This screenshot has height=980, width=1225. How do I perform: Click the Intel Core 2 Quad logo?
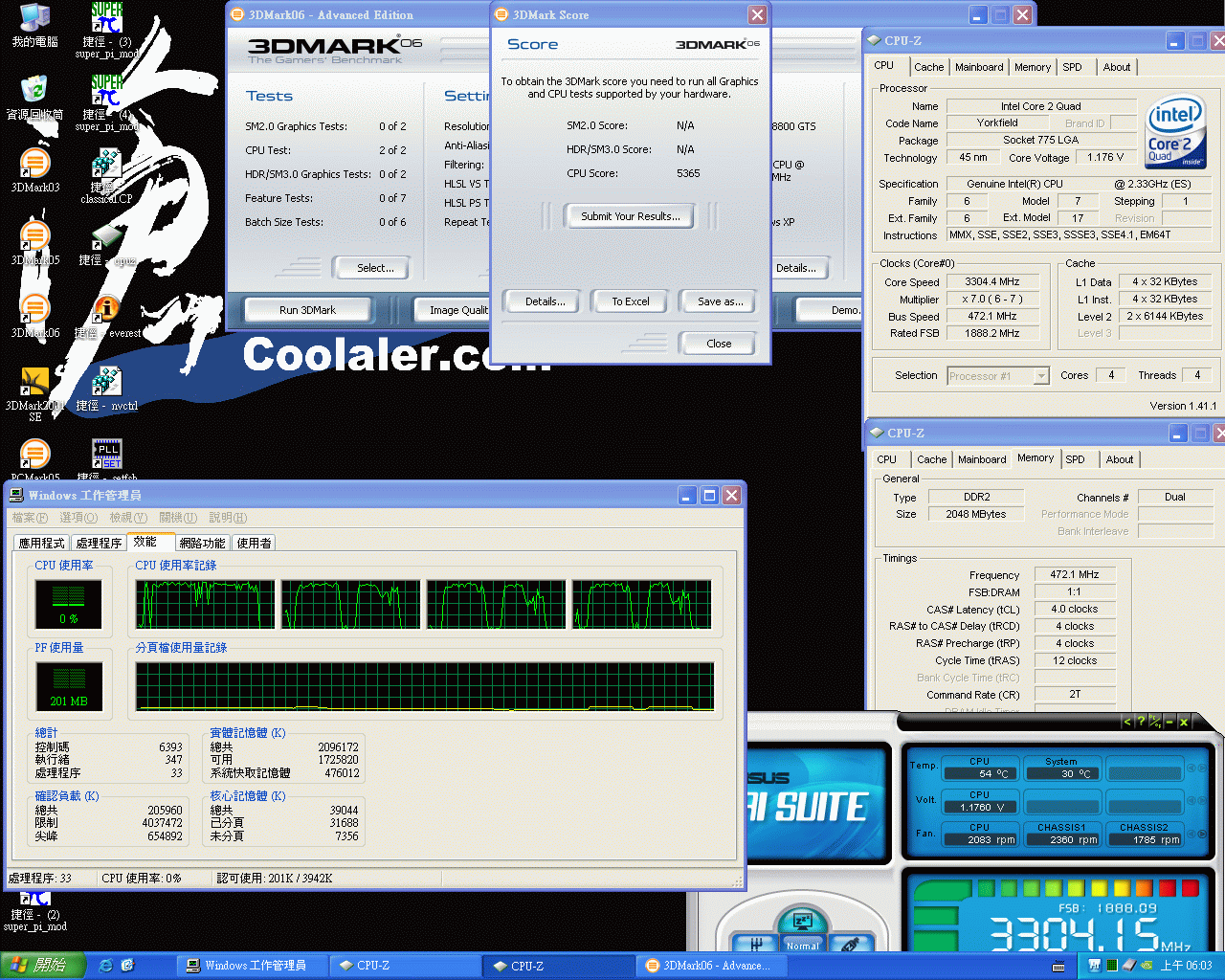[x=1175, y=131]
